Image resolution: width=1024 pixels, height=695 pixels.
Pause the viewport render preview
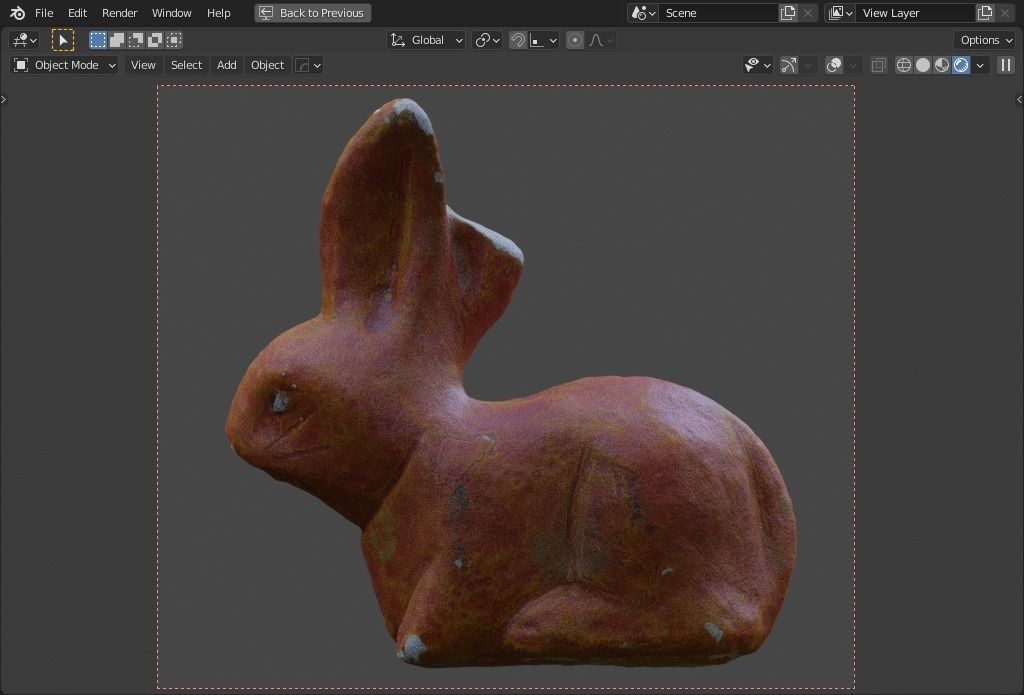click(x=1006, y=65)
